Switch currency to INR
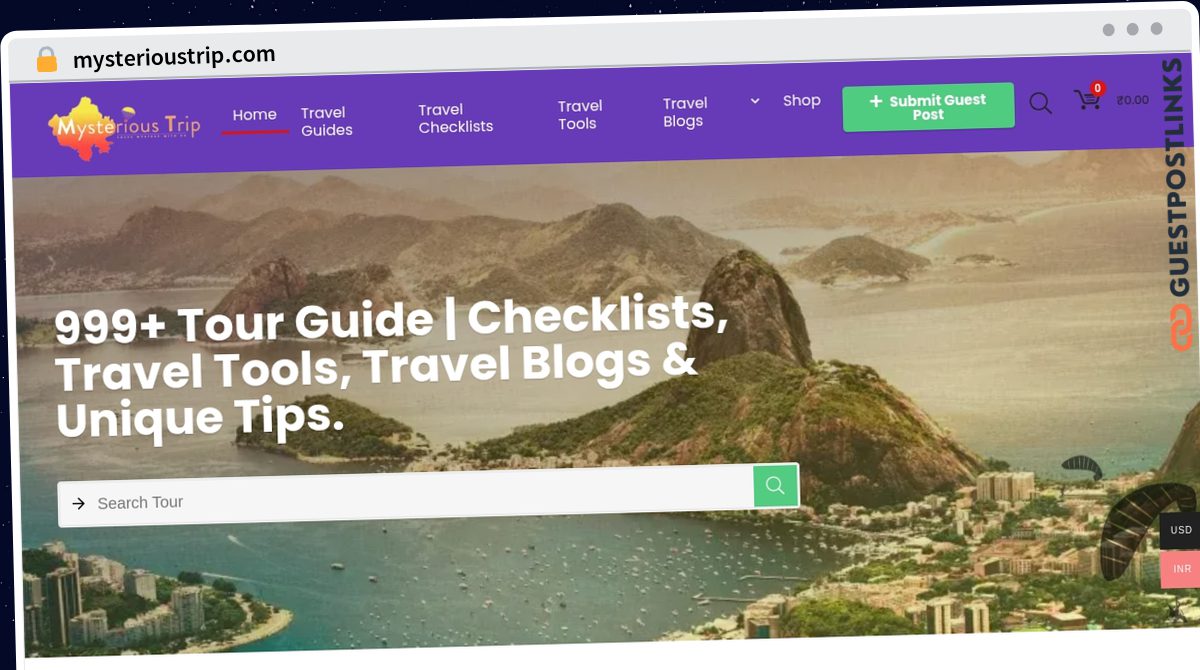 [x=1181, y=569]
